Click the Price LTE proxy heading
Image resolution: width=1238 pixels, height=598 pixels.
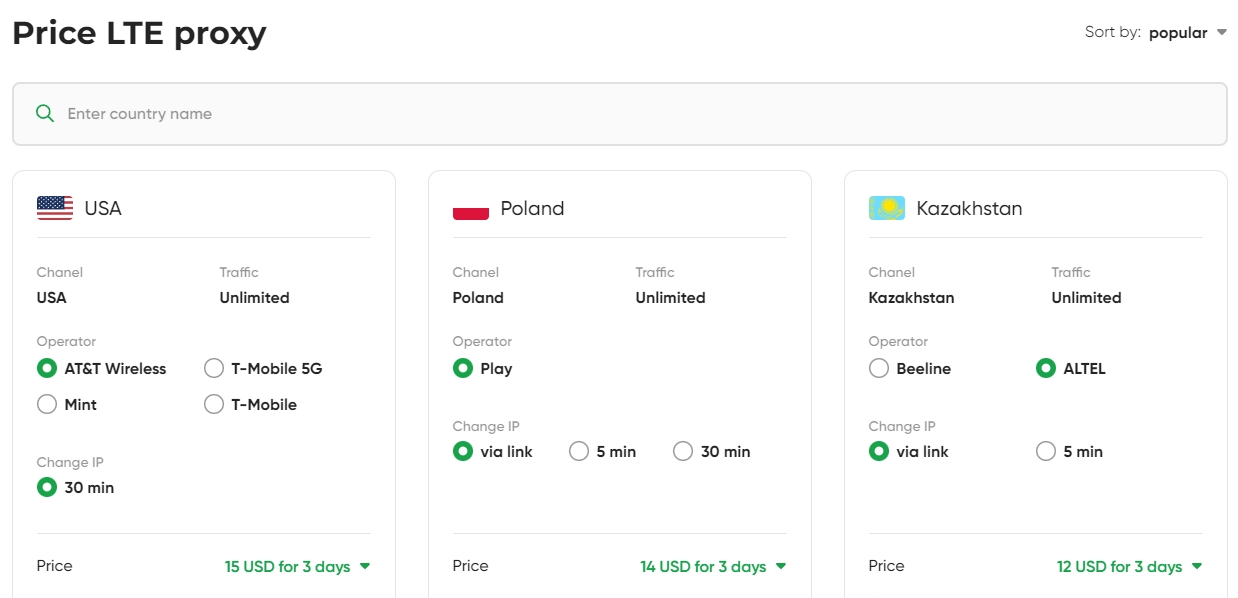139,33
